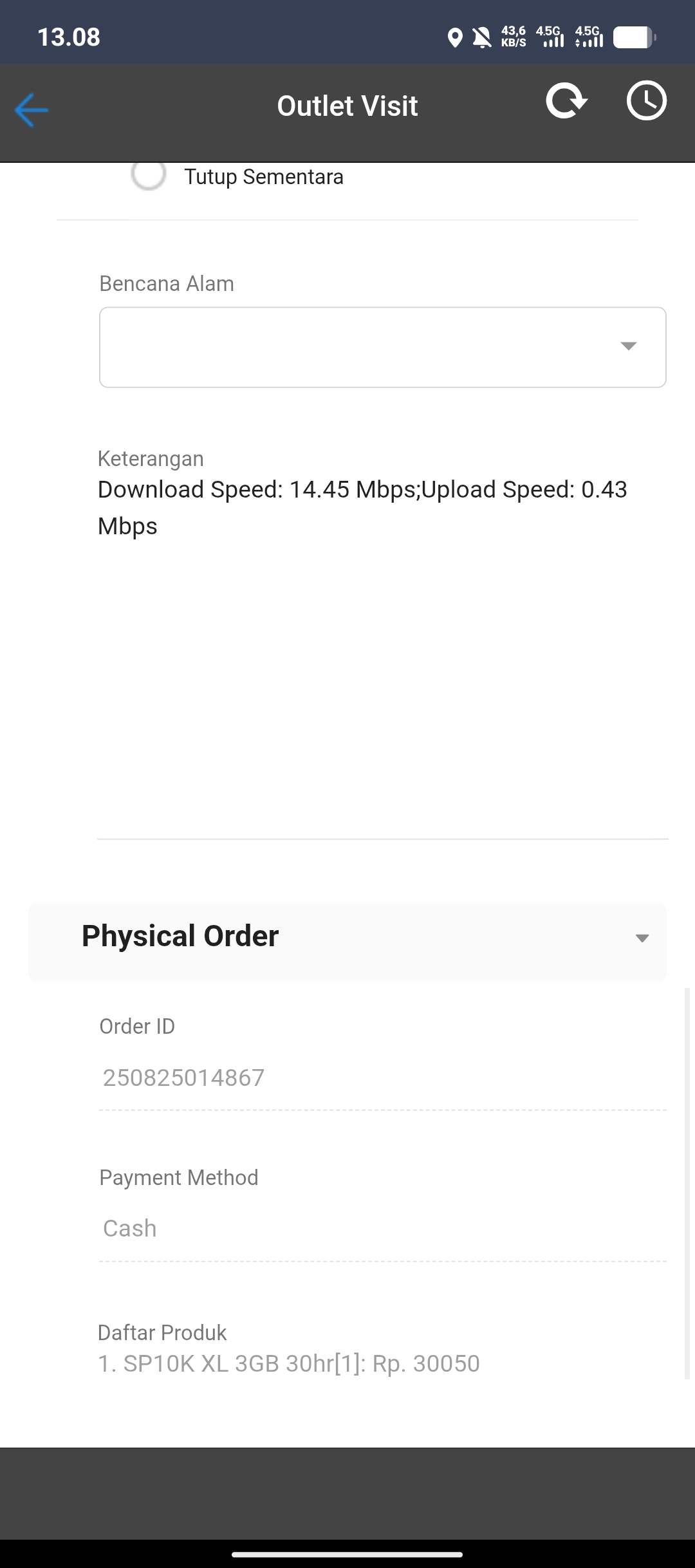Tap the refresh icon in header
The height and width of the screenshot is (1568, 695).
pyautogui.click(x=566, y=101)
